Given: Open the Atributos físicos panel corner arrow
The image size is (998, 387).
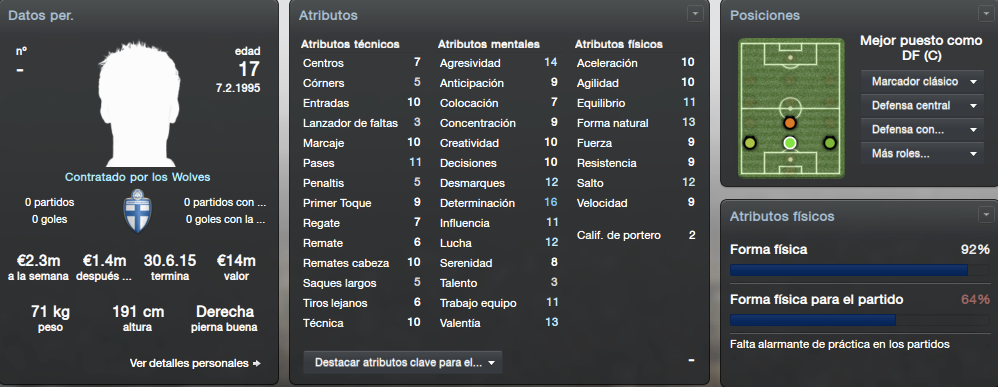Looking at the screenshot, I should click(985, 215).
